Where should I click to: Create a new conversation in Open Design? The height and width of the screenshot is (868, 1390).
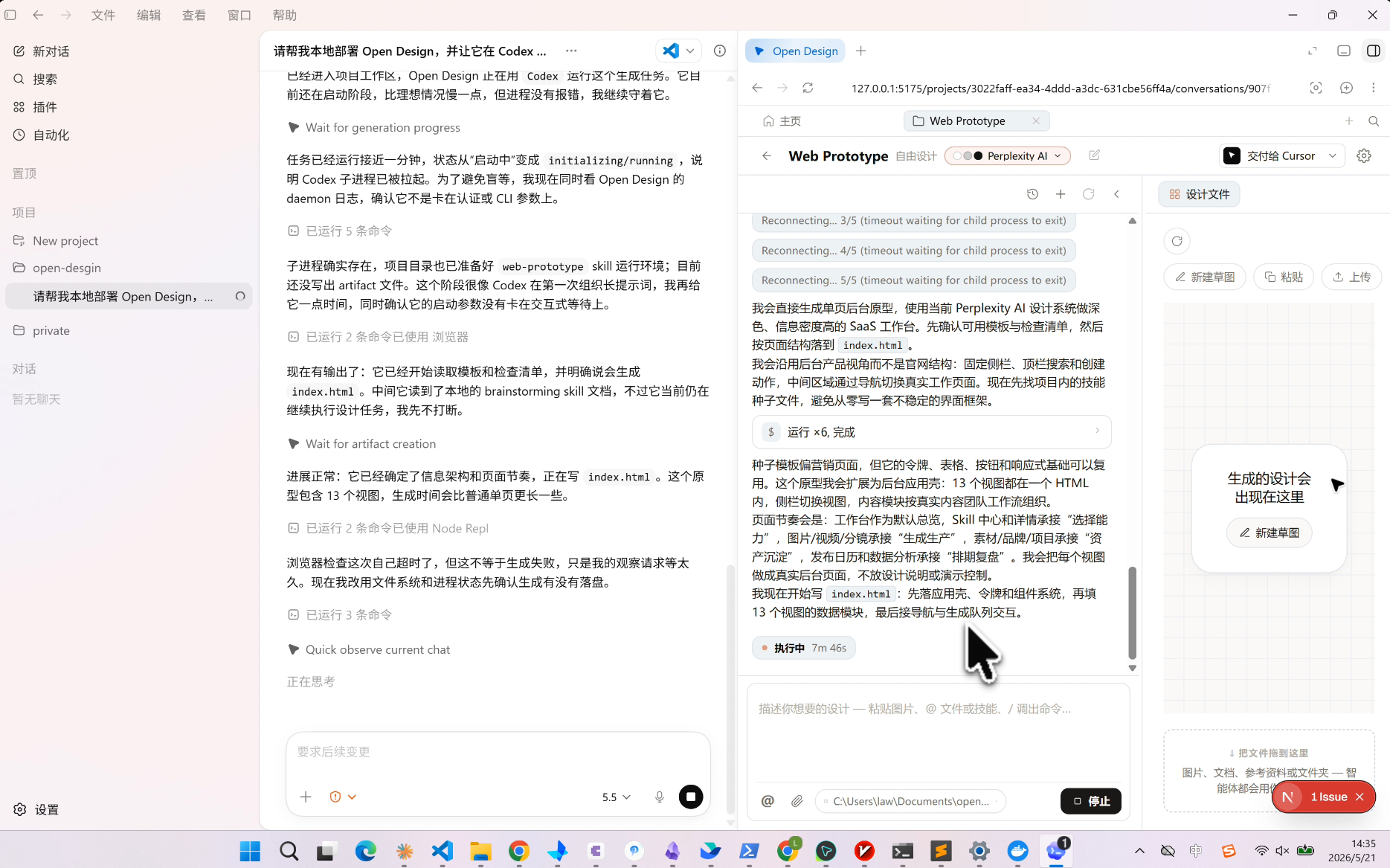pos(1061,194)
